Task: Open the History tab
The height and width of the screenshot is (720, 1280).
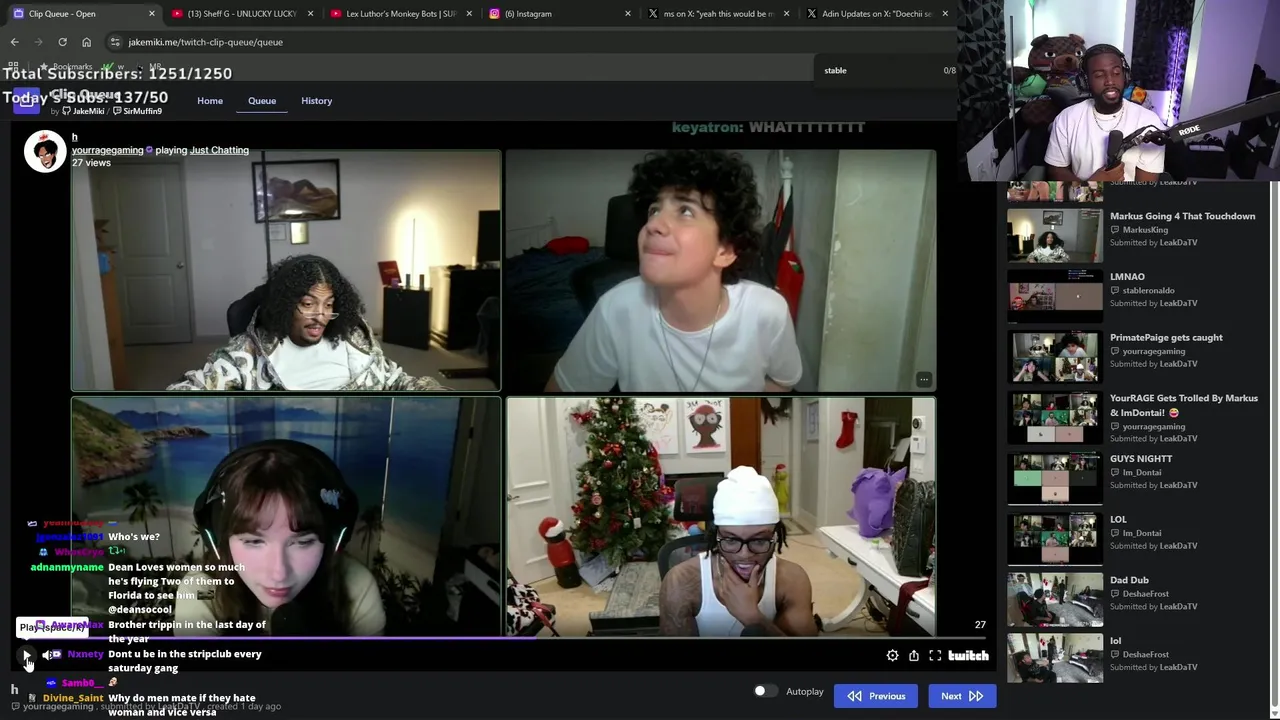Action: coord(316,101)
